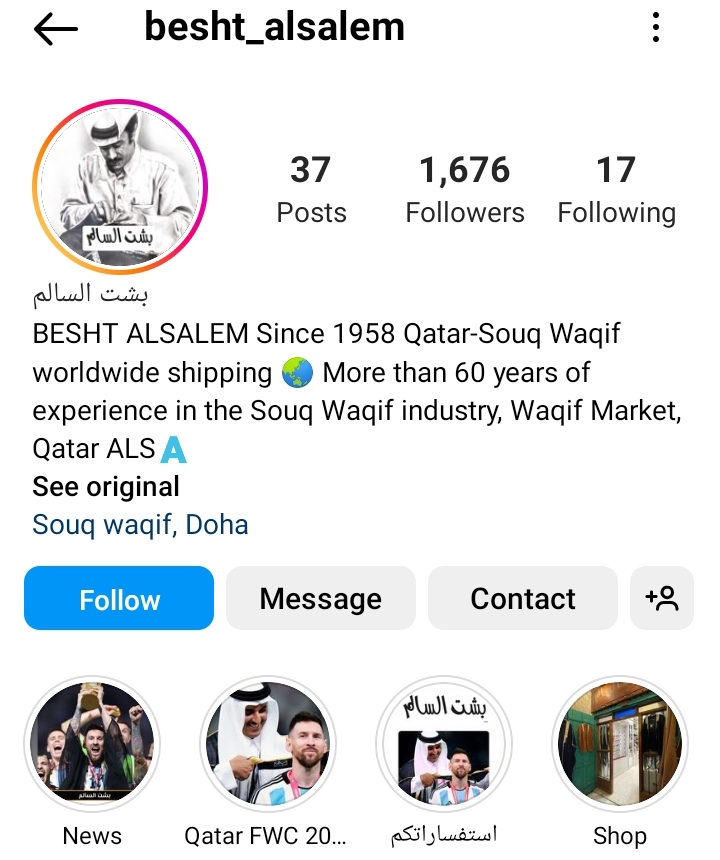View the profile picture story
The height and width of the screenshot is (860, 720).
tap(120, 186)
